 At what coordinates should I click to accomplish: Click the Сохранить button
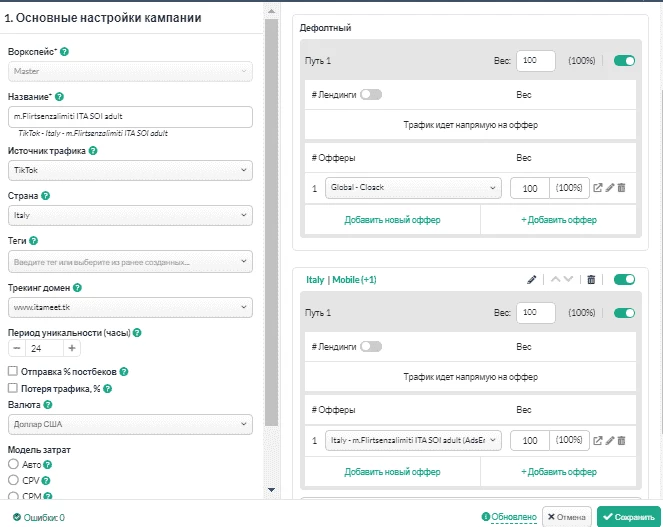[x=629, y=517]
